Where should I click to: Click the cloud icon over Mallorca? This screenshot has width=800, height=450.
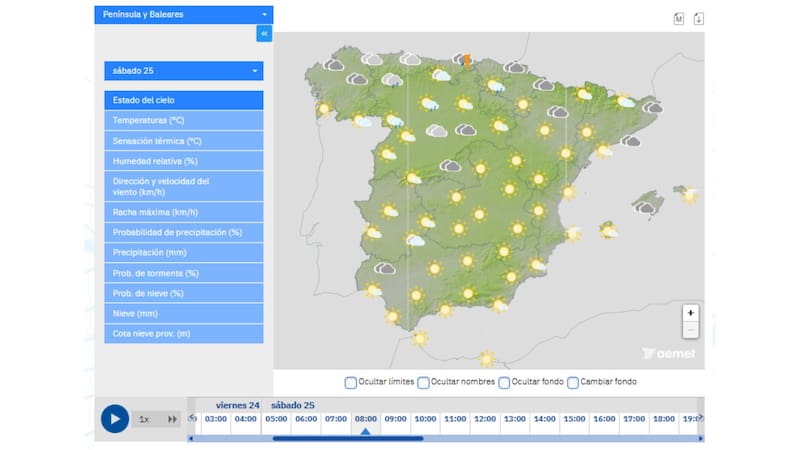[x=644, y=207]
